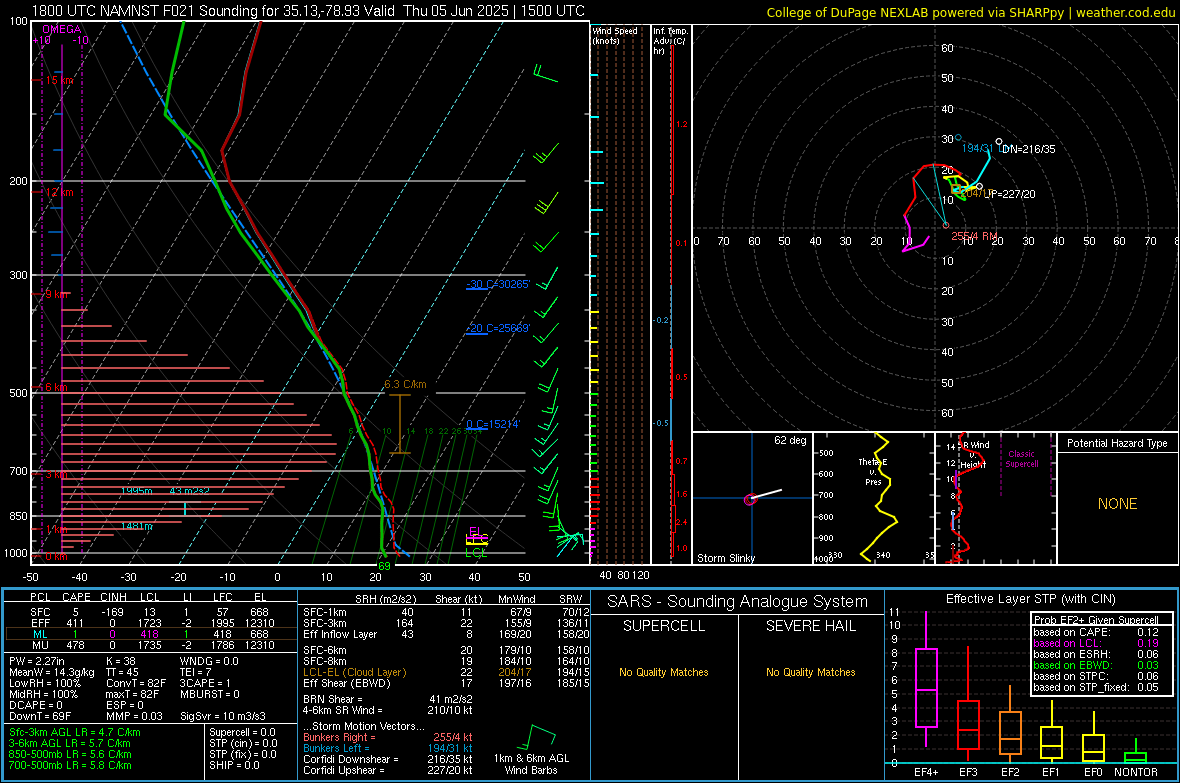1180x783 pixels.
Task: Click the 255/4 RM hodograph label
Action: pos(974,236)
